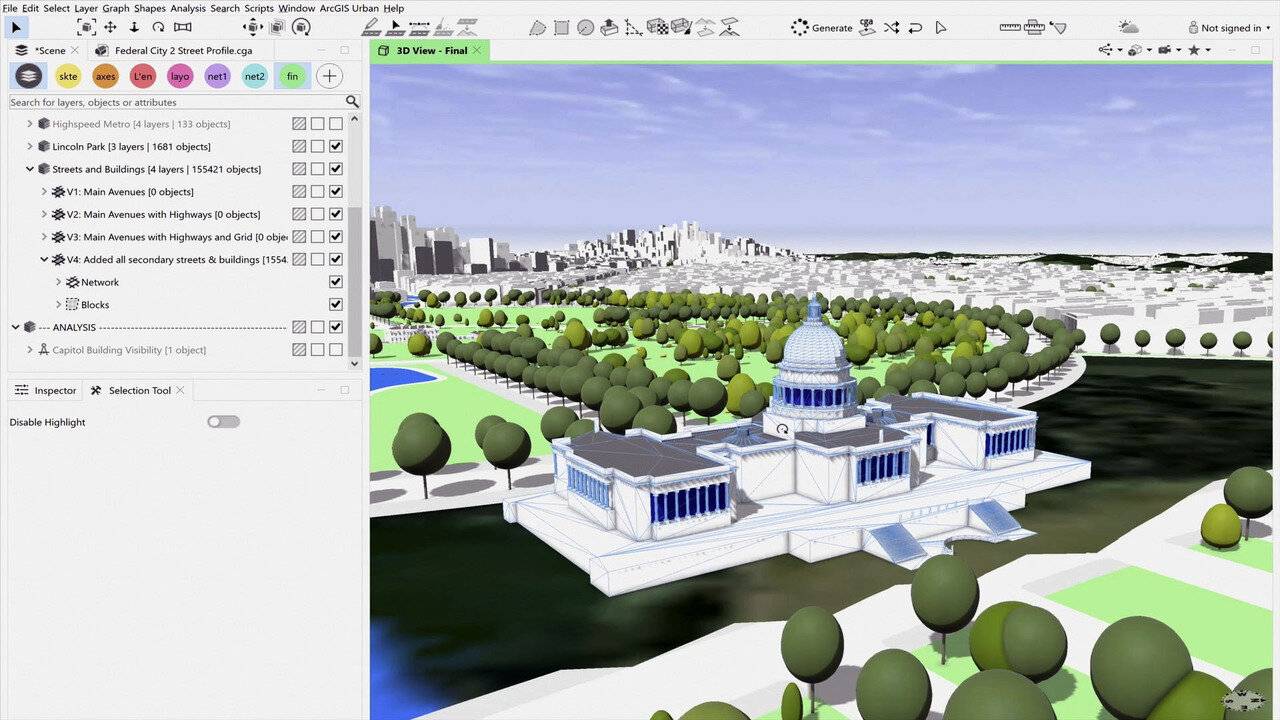Screen dimensions: 1280x720
Task: Open the measure distance ruler tool
Action: (x=1009, y=28)
